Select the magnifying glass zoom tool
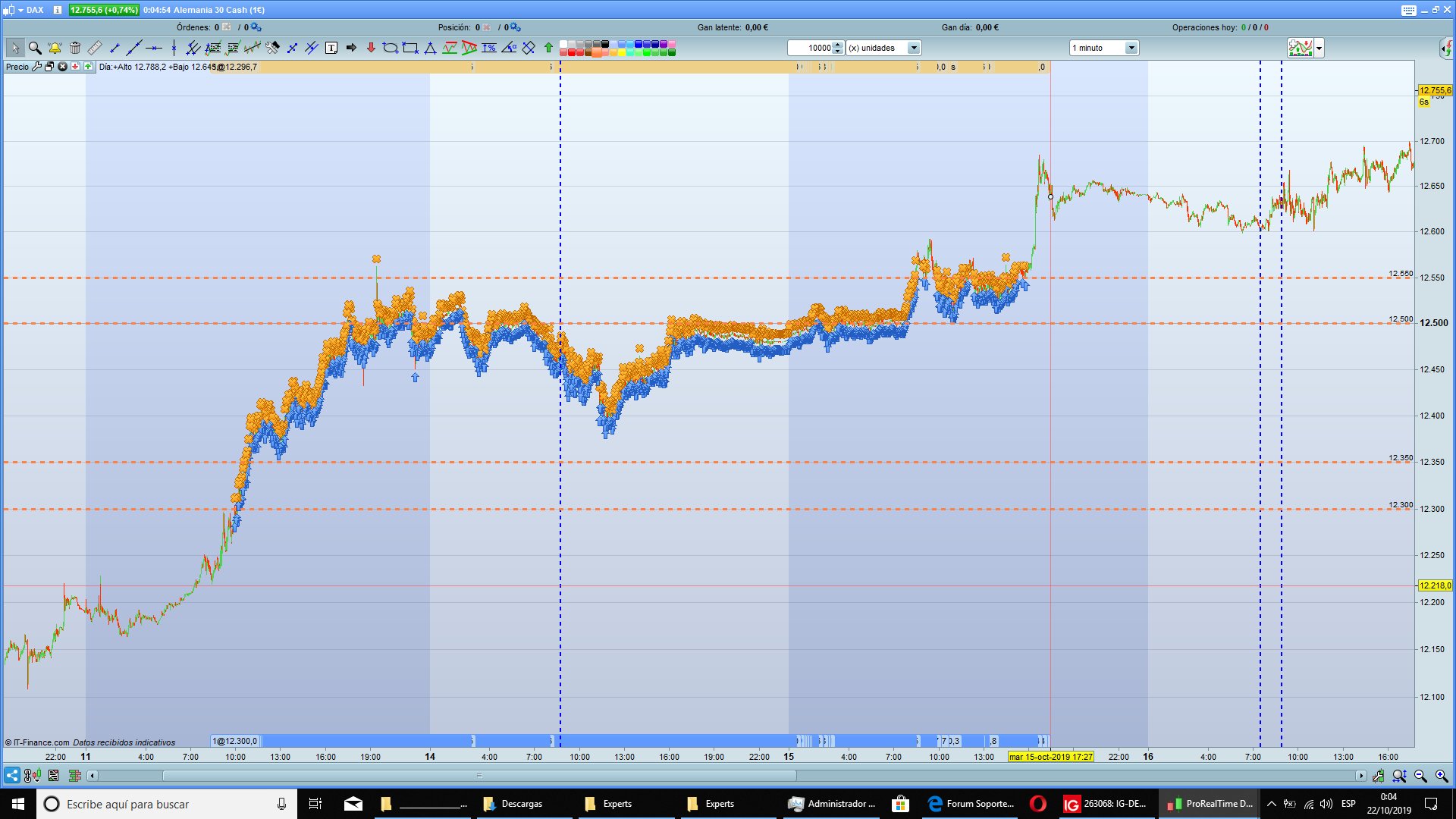1456x819 pixels. coord(35,48)
